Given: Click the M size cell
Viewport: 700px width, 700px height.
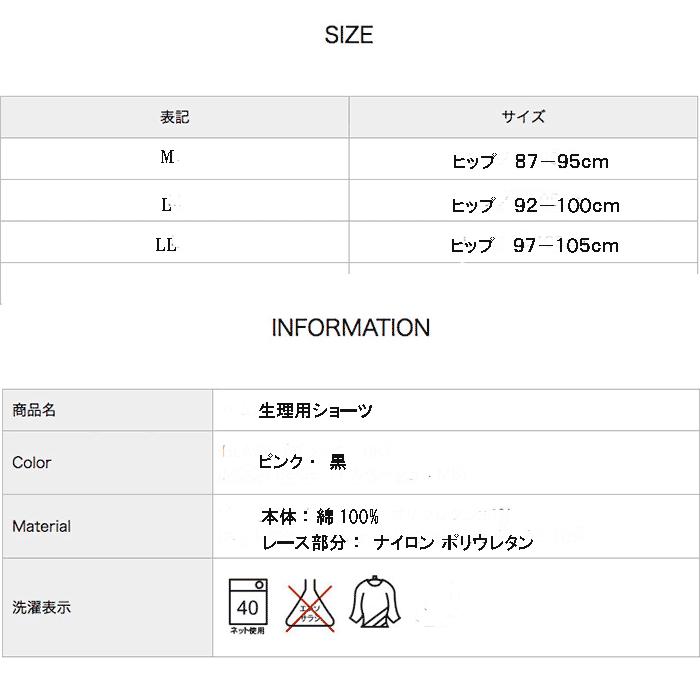Looking at the screenshot, I should (166, 158).
